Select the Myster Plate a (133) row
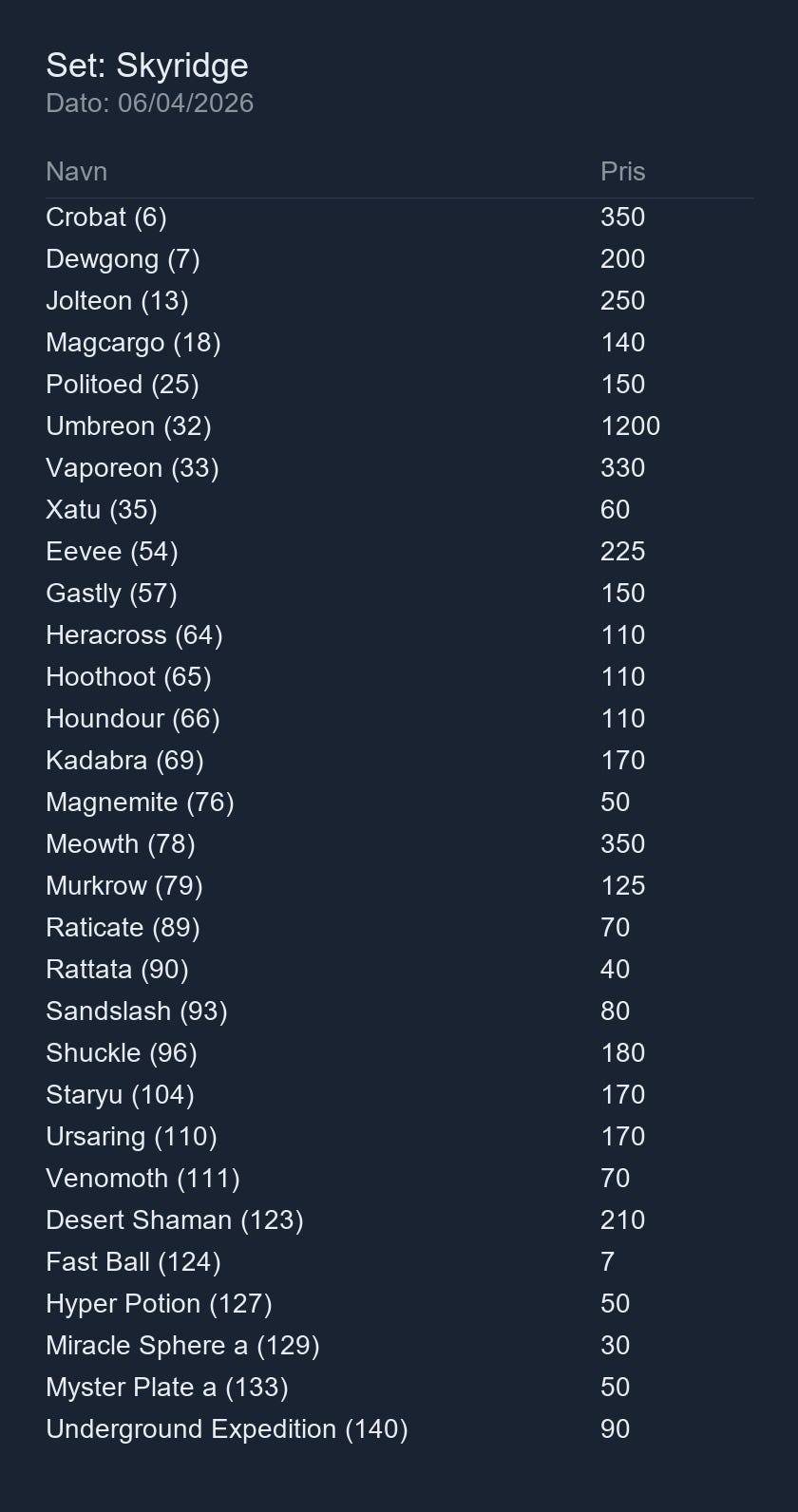This screenshot has width=798, height=1512. (399, 1388)
